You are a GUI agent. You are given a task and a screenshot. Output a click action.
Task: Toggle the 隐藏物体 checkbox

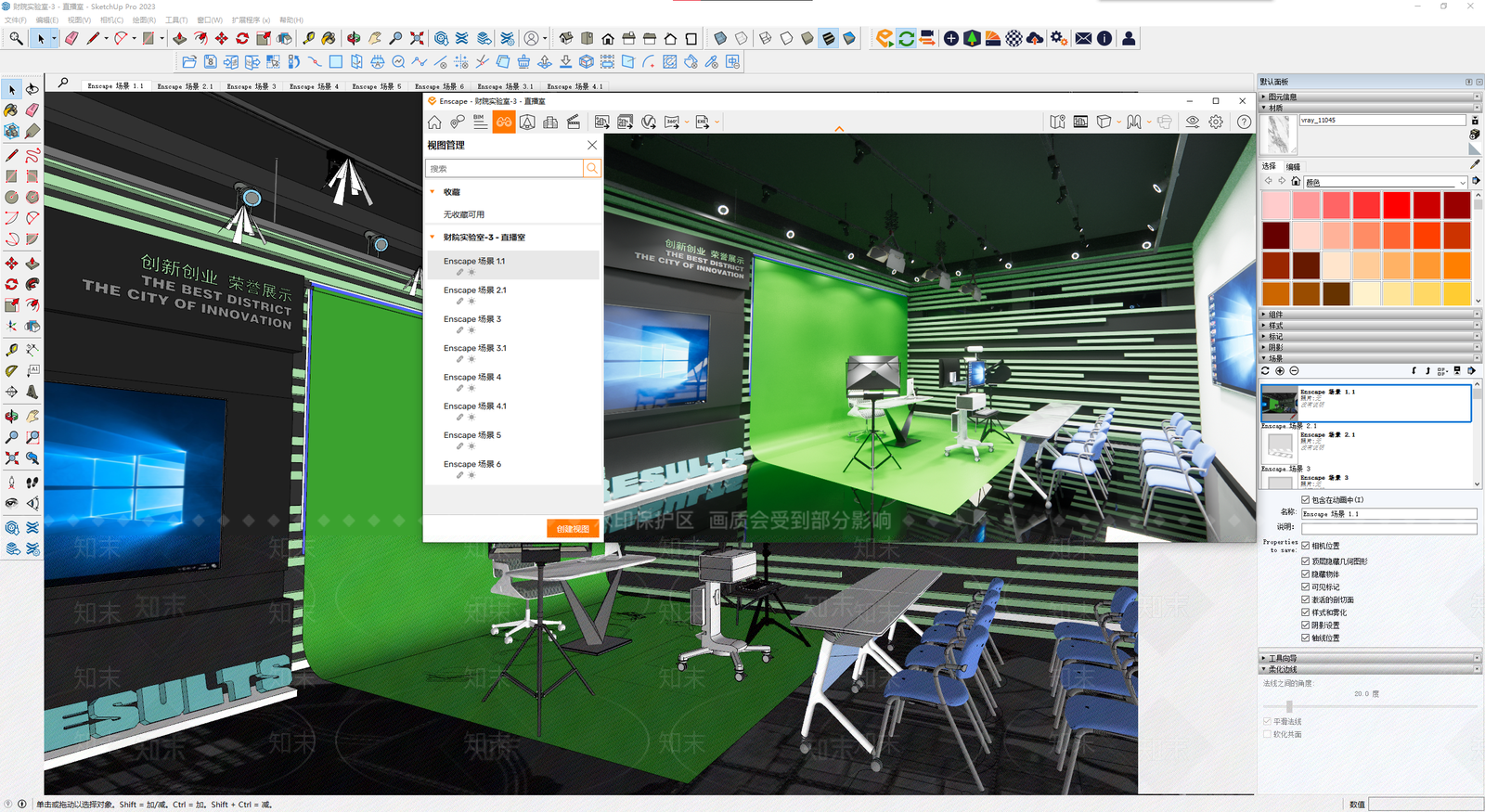(x=1305, y=574)
